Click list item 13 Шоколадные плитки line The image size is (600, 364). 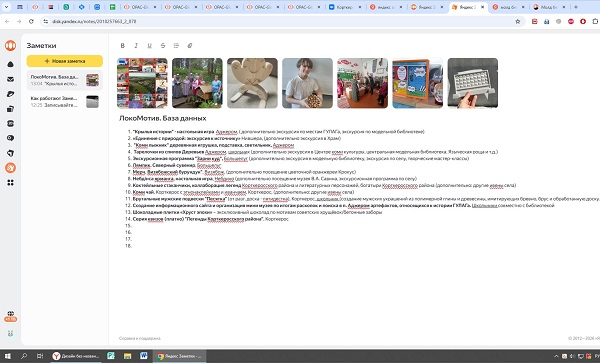pyautogui.click(x=257, y=212)
